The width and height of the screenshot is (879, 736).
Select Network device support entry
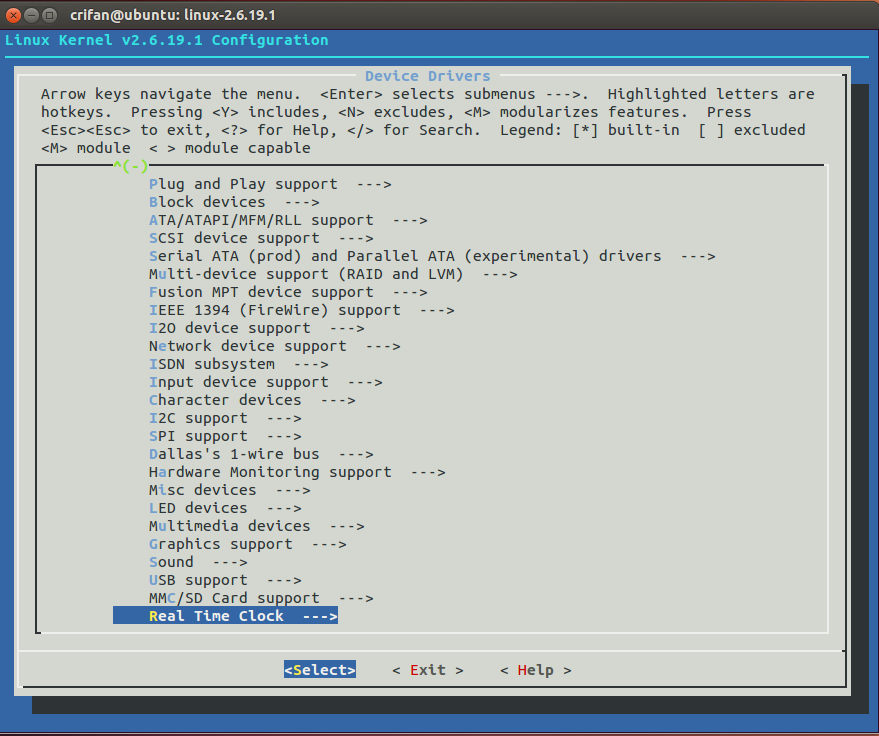tap(274, 346)
